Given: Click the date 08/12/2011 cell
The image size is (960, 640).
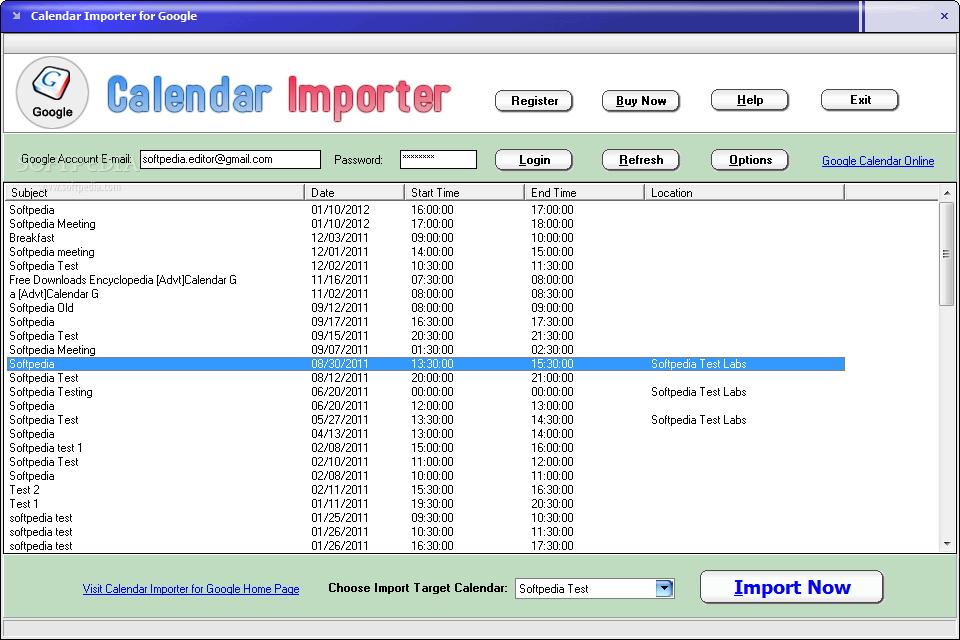Looking at the screenshot, I should click(340, 378).
